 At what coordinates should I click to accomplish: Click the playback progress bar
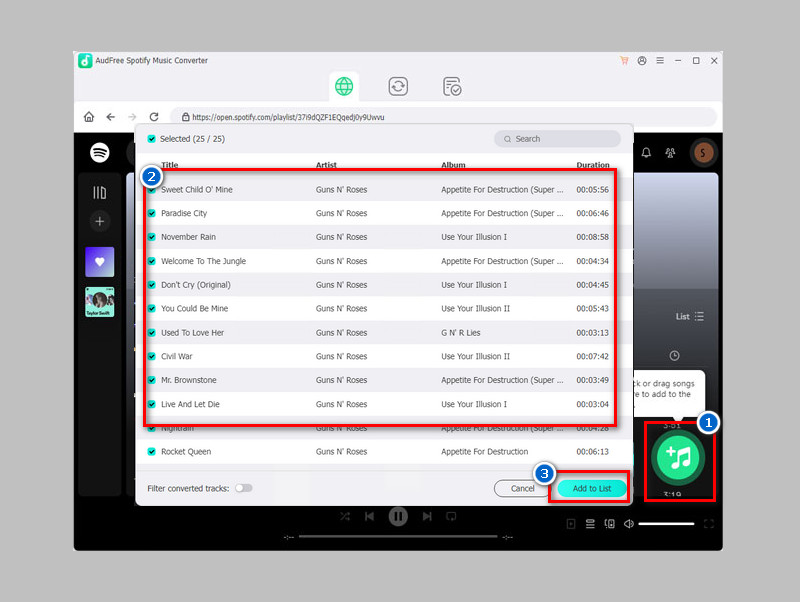pyautogui.click(x=398, y=536)
